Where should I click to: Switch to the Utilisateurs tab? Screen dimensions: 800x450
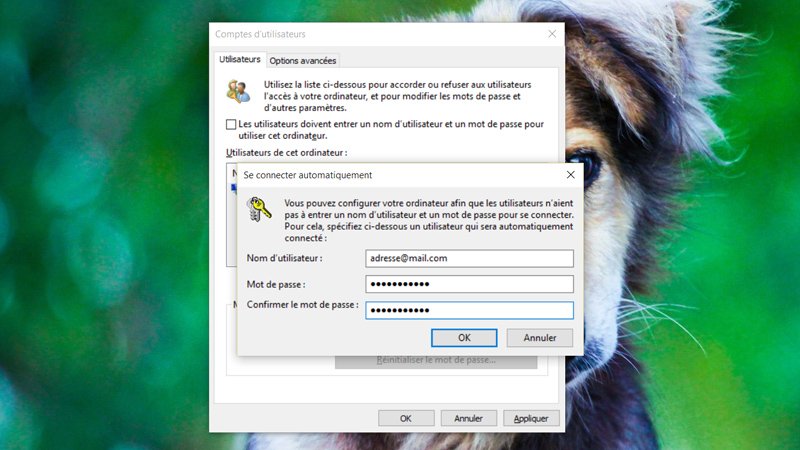(x=239, y=59)
